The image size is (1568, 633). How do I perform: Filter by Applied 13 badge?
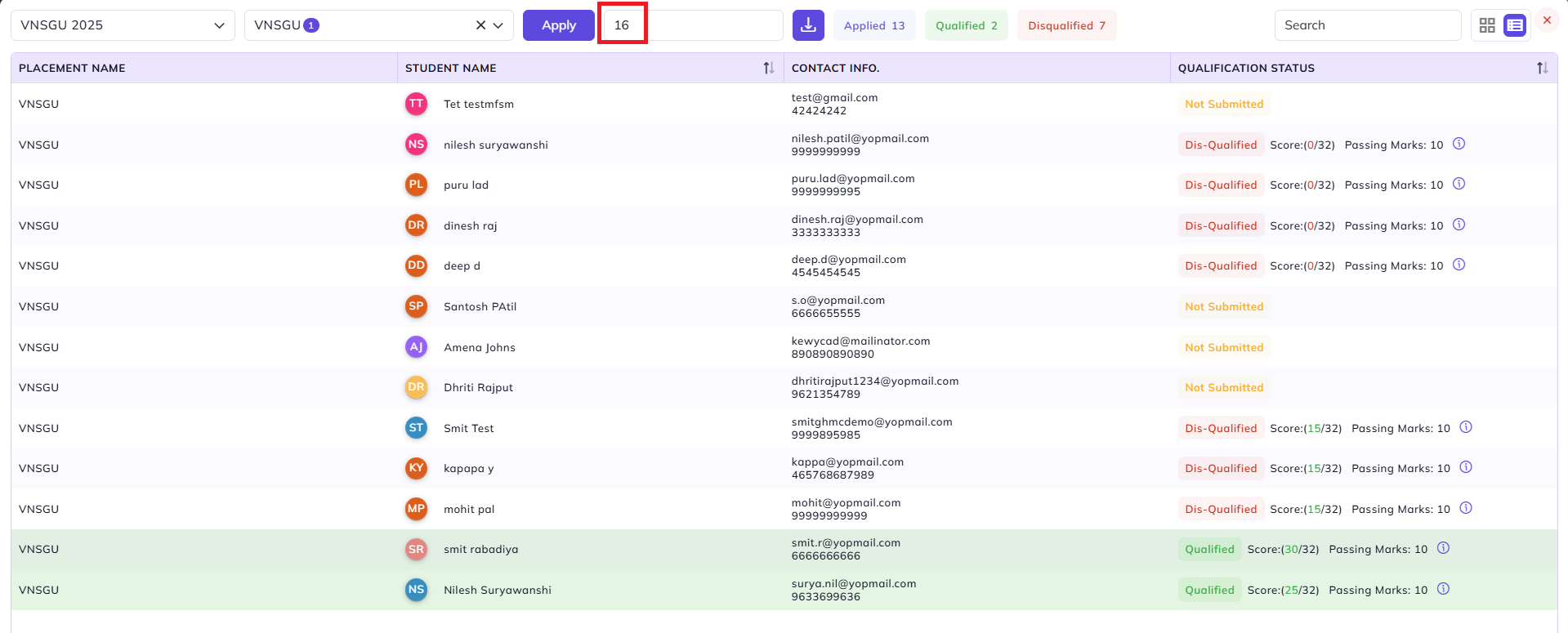[874, 25]
